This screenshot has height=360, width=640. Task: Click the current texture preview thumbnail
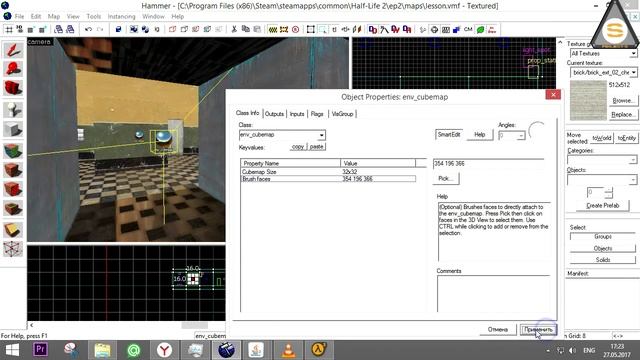pos(588,100)
